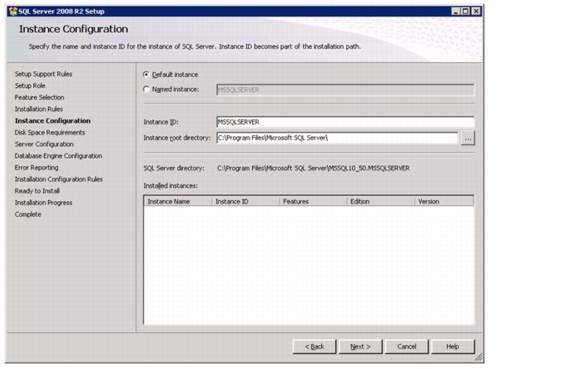
Task: Select Error Reporting step
Action: [x=36, y=168]
